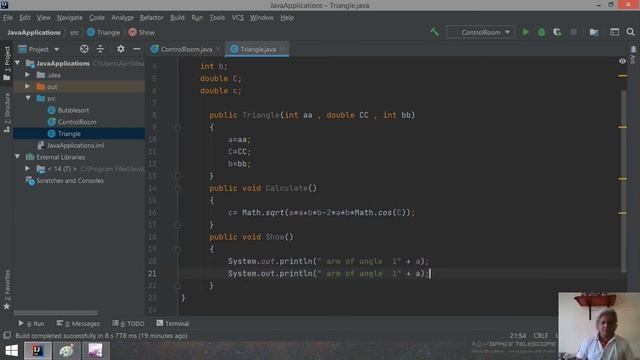Expand the out folder arrow
The width and height of the screenshot is (640, 360).
tap(27, 87)
